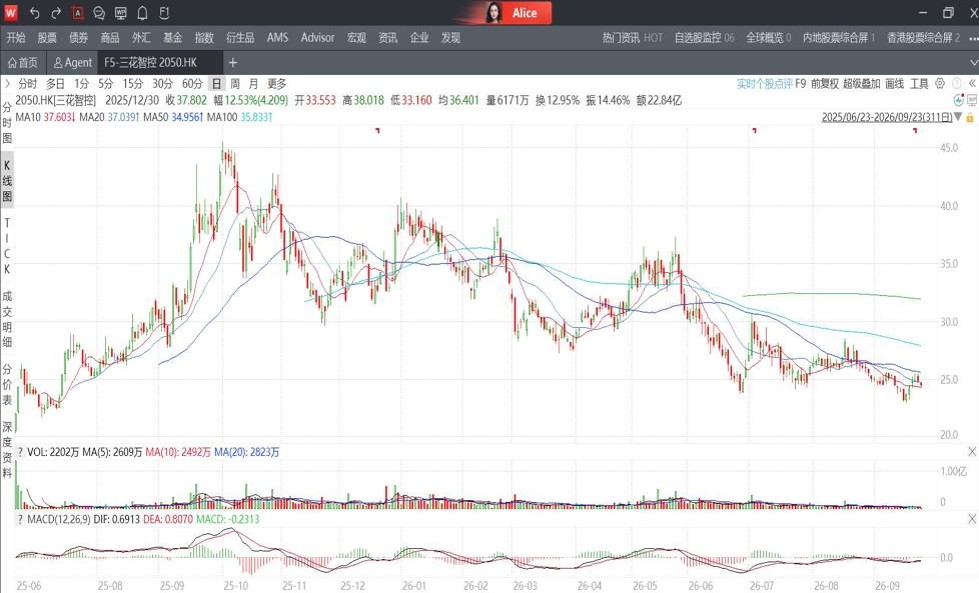
Task: Add a new tab with plus
Action: click(x=233, y=62)
